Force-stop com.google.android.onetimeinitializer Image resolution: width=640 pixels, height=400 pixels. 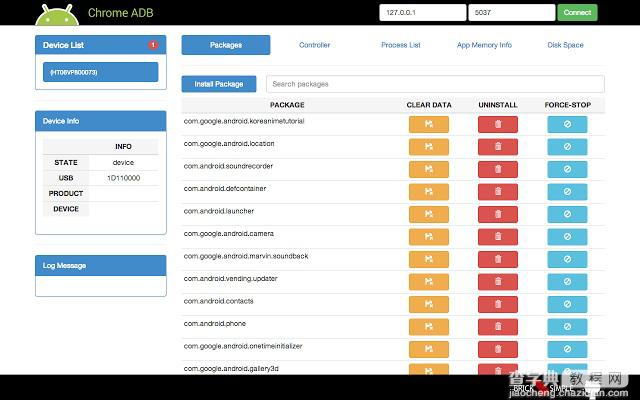[567, 349]
